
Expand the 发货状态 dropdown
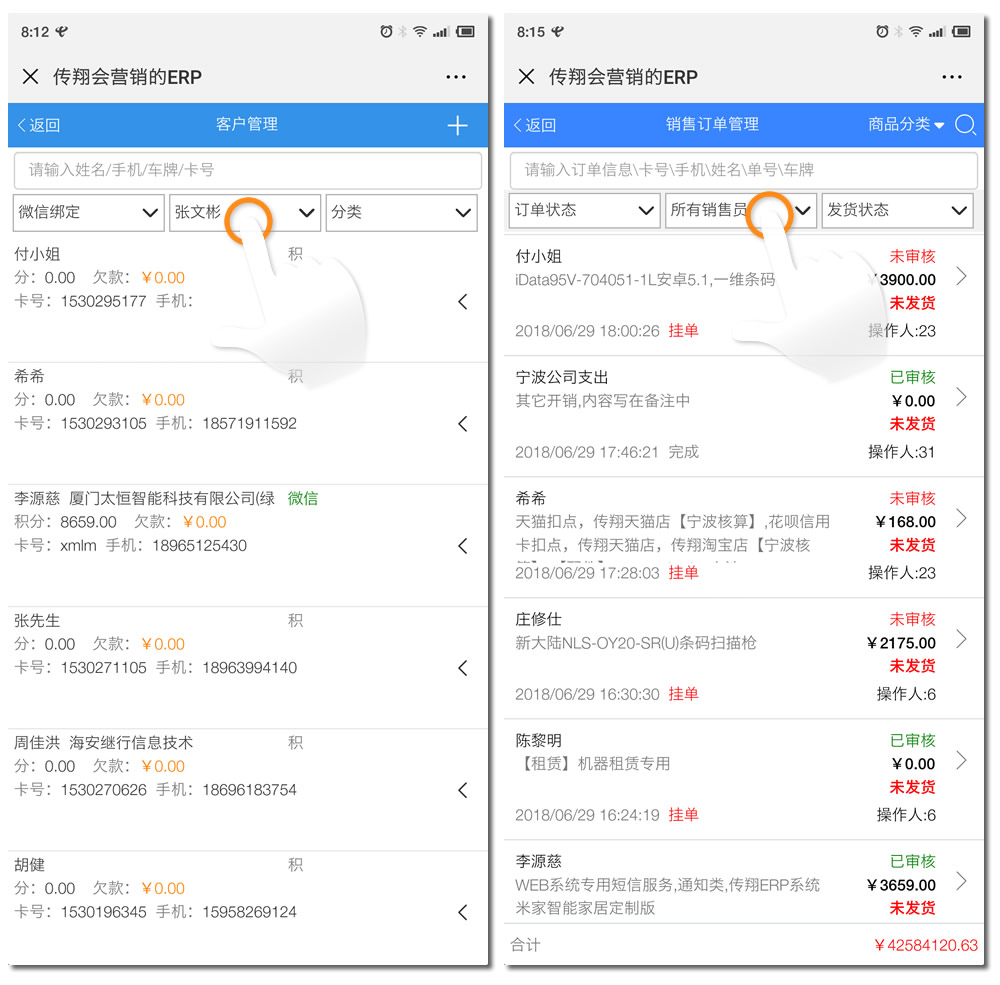coord(897,210)
